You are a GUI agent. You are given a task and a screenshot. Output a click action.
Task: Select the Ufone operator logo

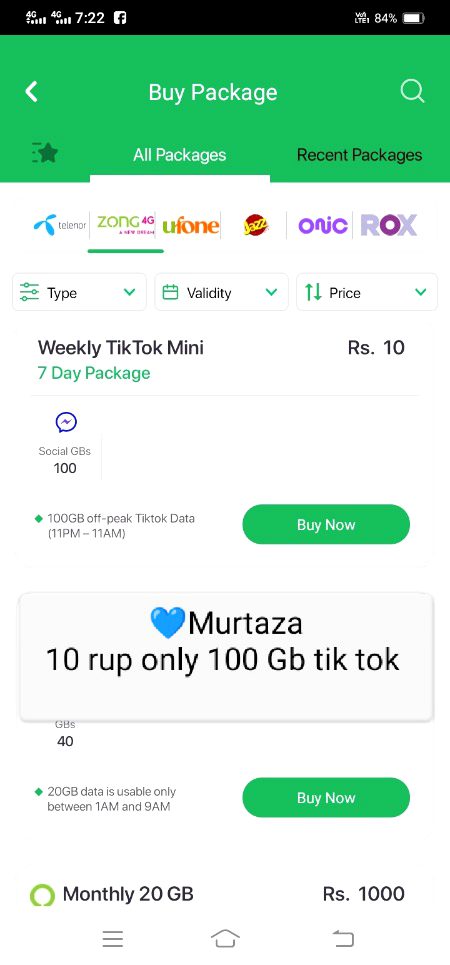click(190, 226)
